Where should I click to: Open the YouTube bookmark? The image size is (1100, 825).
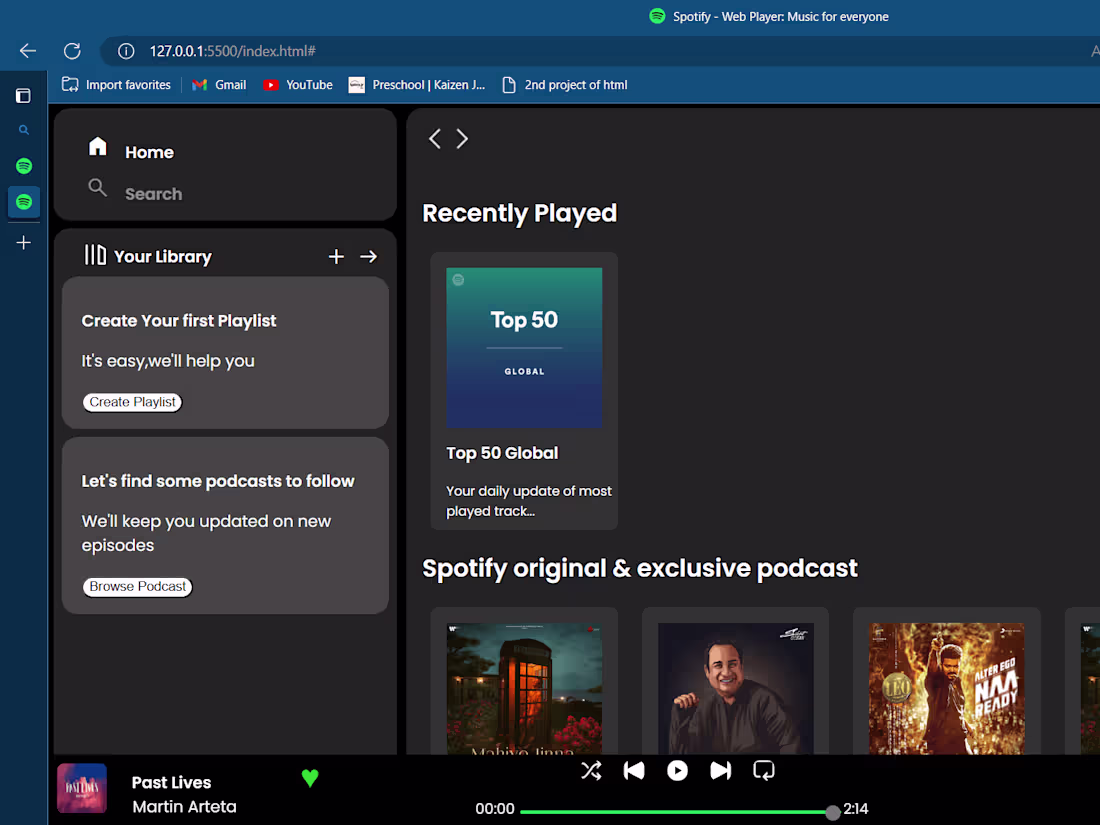[297, 84]
